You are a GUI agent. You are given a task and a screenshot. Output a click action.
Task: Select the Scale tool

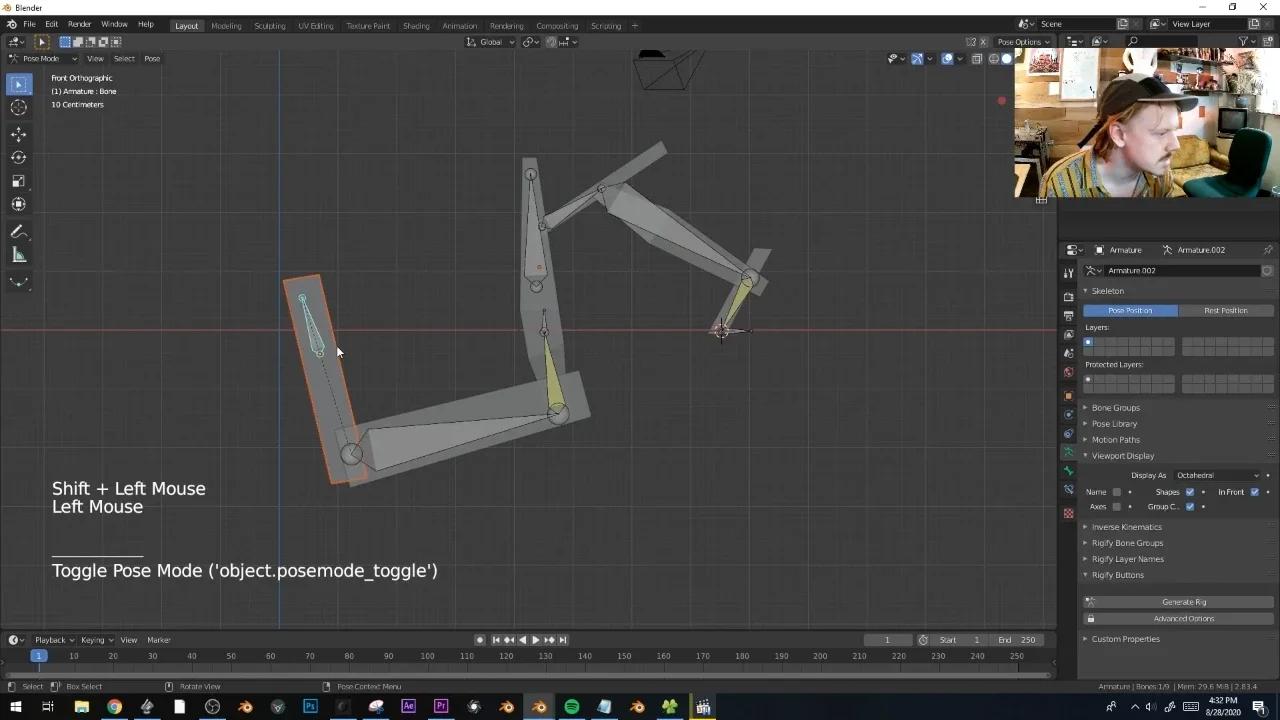pos(18,181)
